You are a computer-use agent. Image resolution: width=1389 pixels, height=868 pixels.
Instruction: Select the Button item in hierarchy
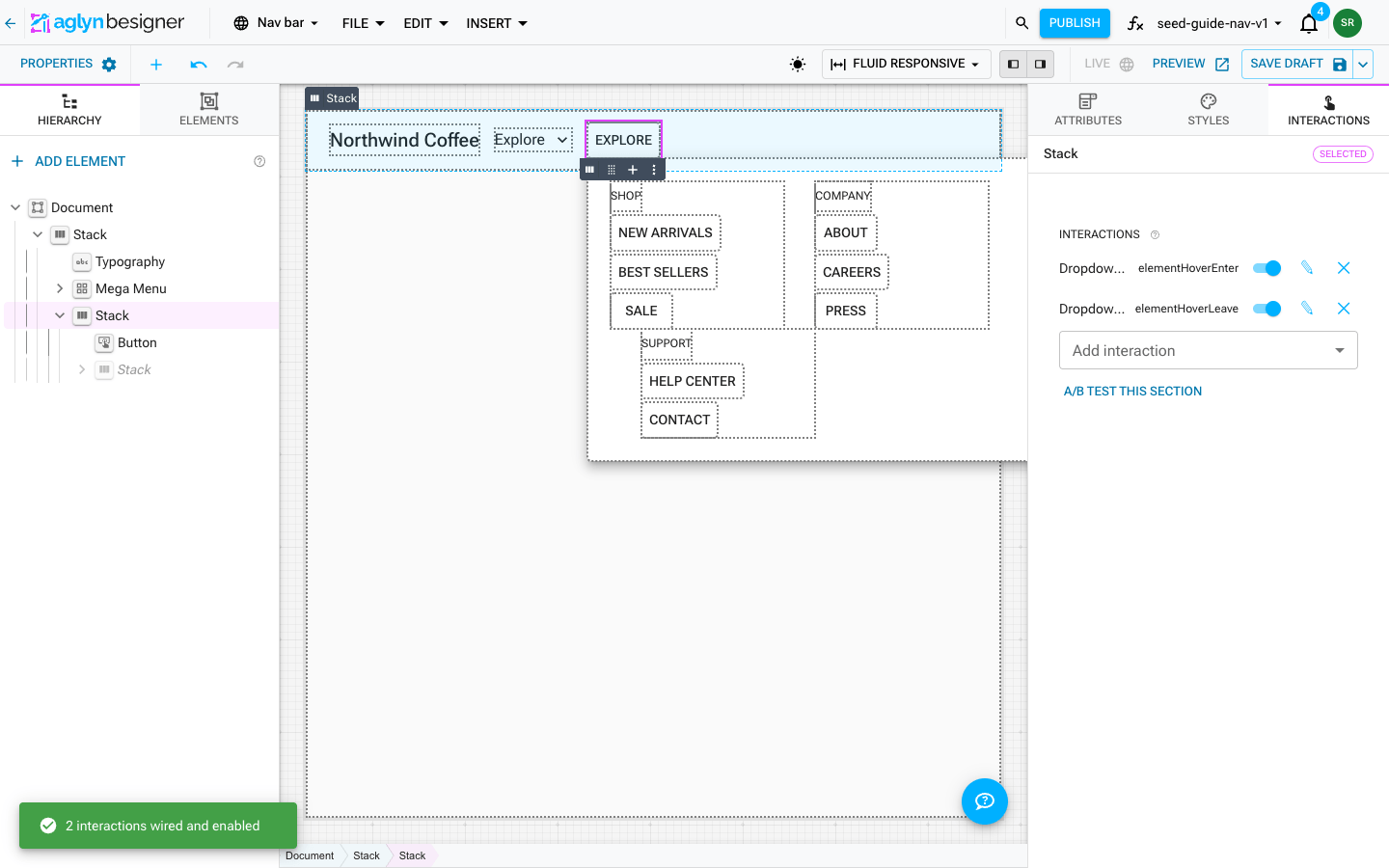(137, 342)
